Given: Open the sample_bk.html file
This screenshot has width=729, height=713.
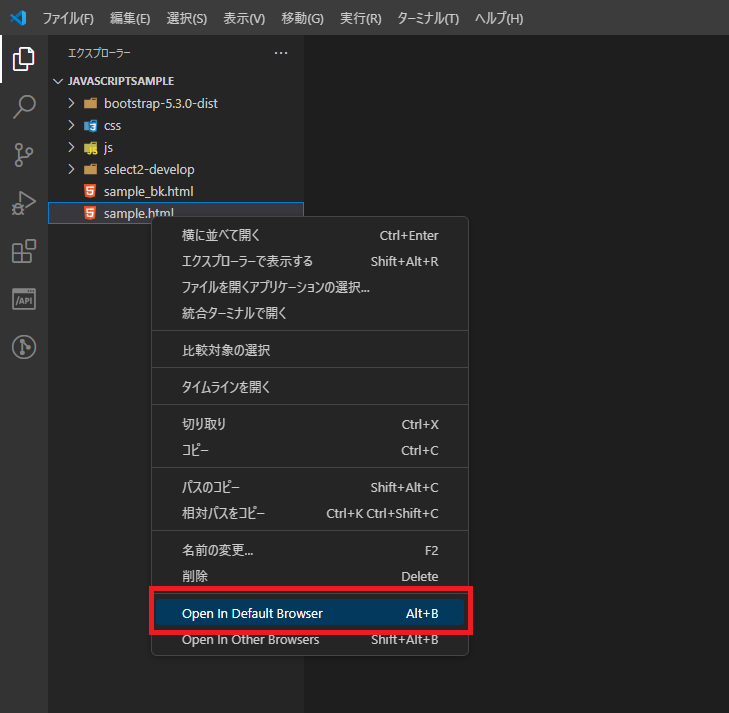Looking at the screenshot, I should (148, 191).
